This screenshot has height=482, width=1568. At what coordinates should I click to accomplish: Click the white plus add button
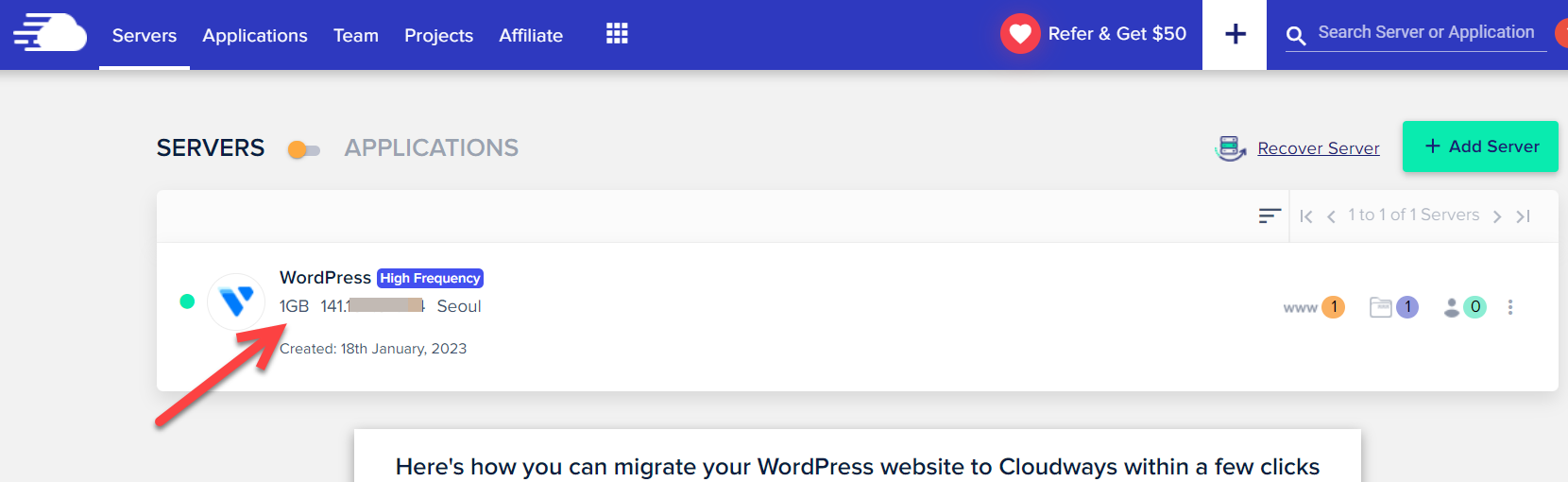[x=1235, y=35]
